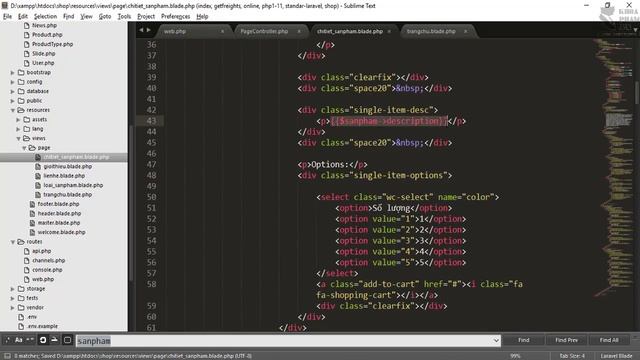
Task: Toggle case sensitive Aa option
Action: [x=19, y=340]
